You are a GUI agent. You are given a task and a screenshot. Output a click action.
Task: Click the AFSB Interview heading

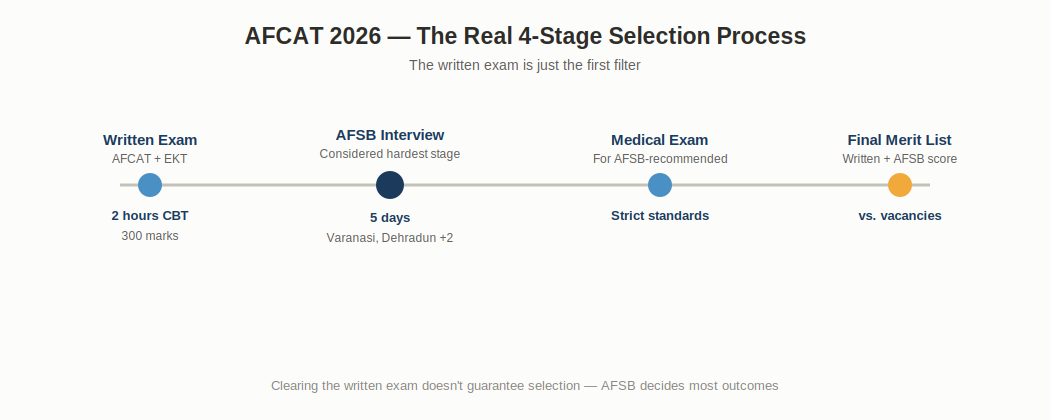click(x=390, y=135)
